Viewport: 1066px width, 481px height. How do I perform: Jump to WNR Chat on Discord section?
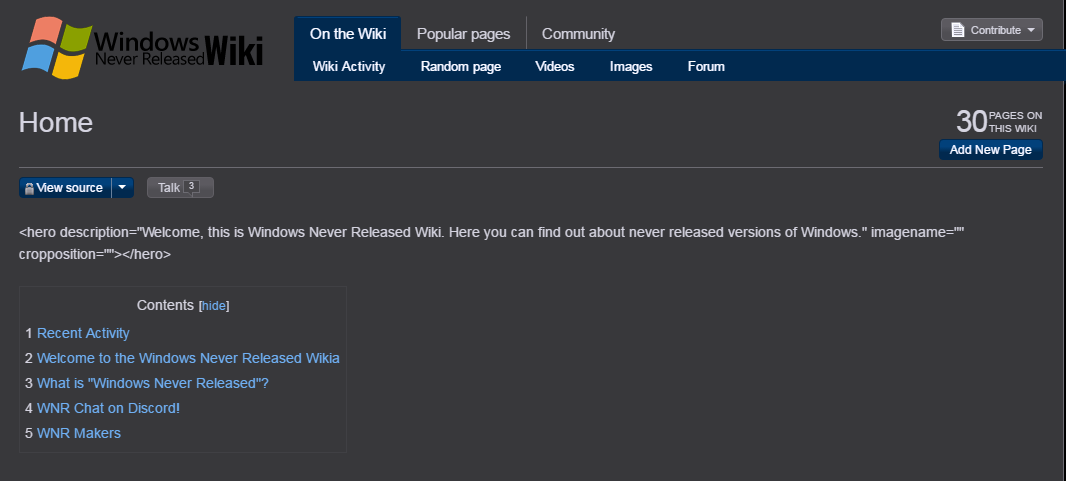tap(108, 408)
